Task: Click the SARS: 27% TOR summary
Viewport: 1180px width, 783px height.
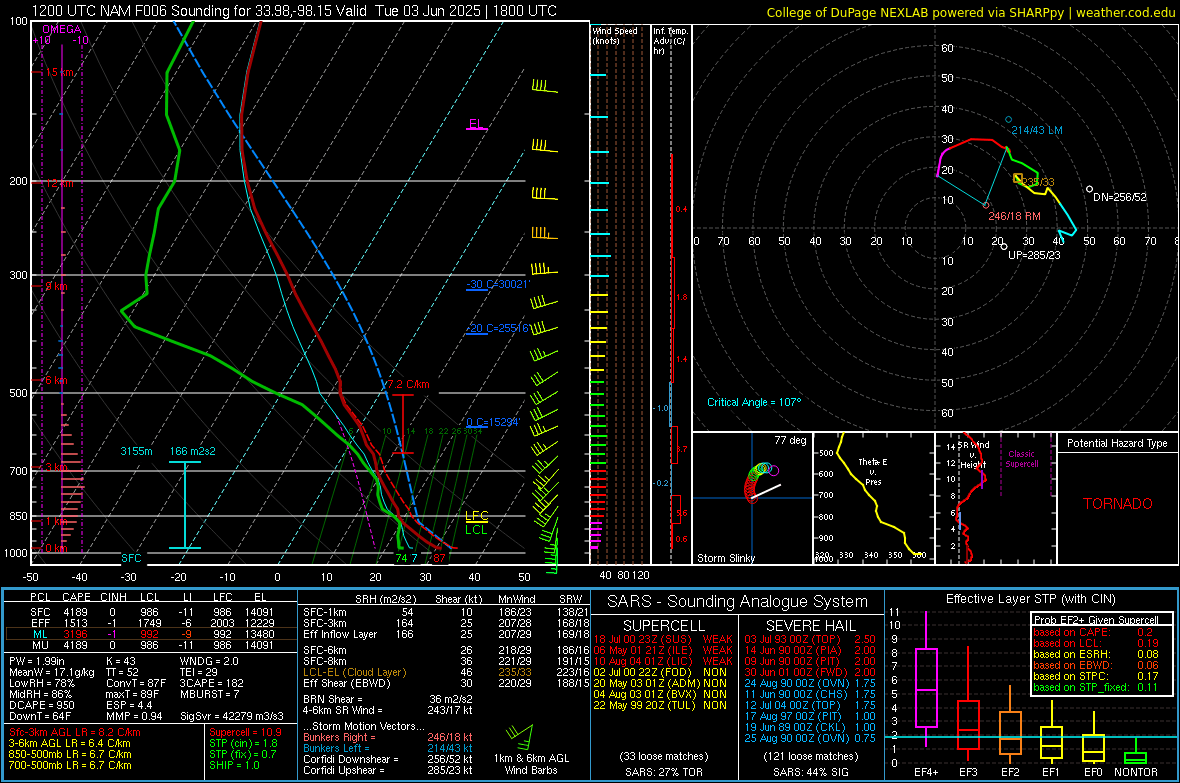Action: pyautogui.click(x=664, y=772)
